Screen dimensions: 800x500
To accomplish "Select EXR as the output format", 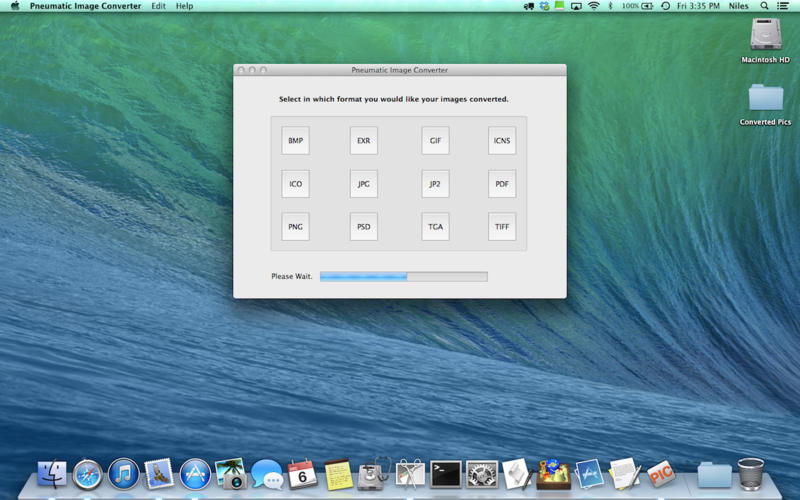I will [x=364, y=141].
